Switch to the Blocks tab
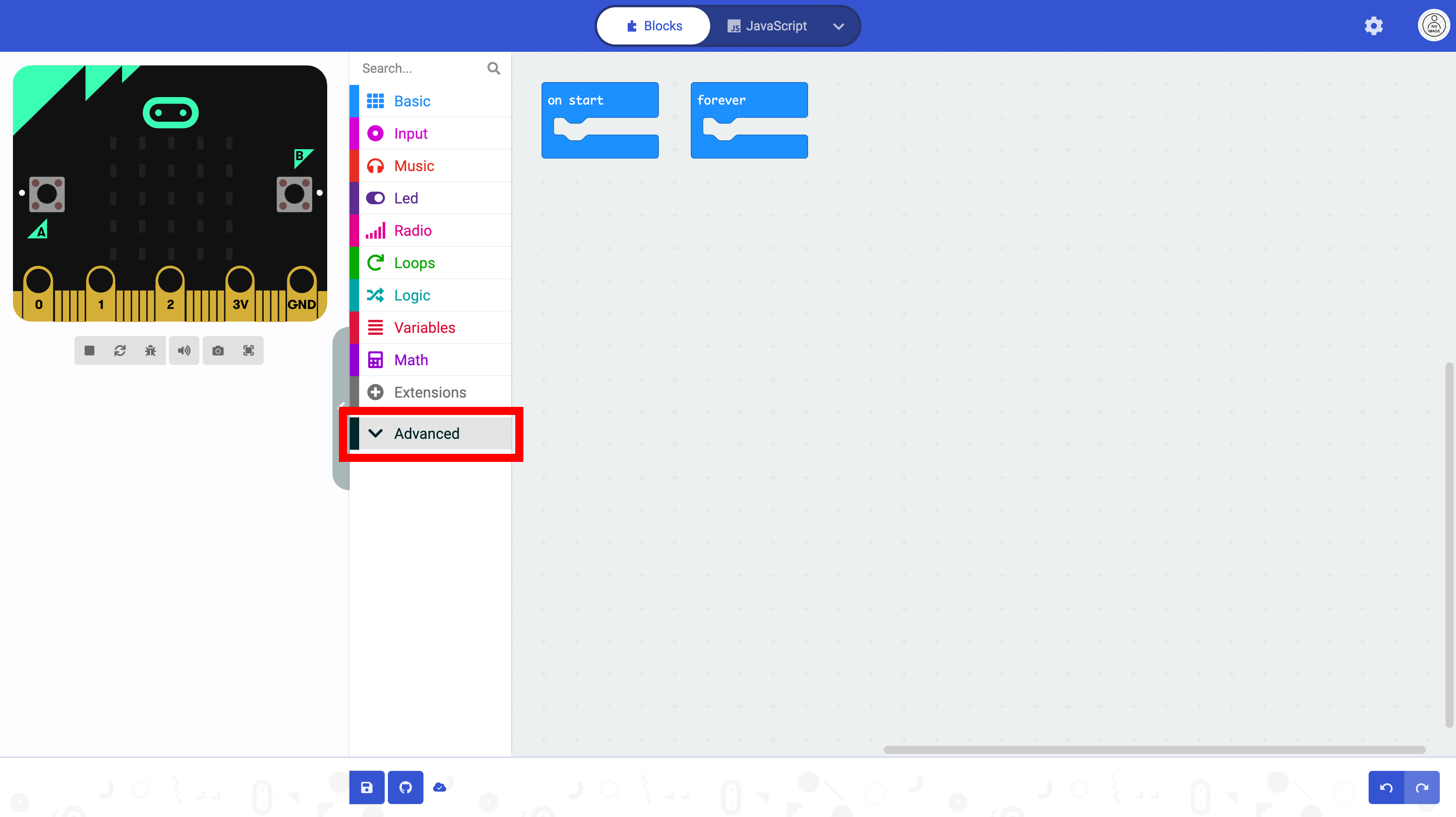This screenshot has height=817, width=1456. point(654,26)
